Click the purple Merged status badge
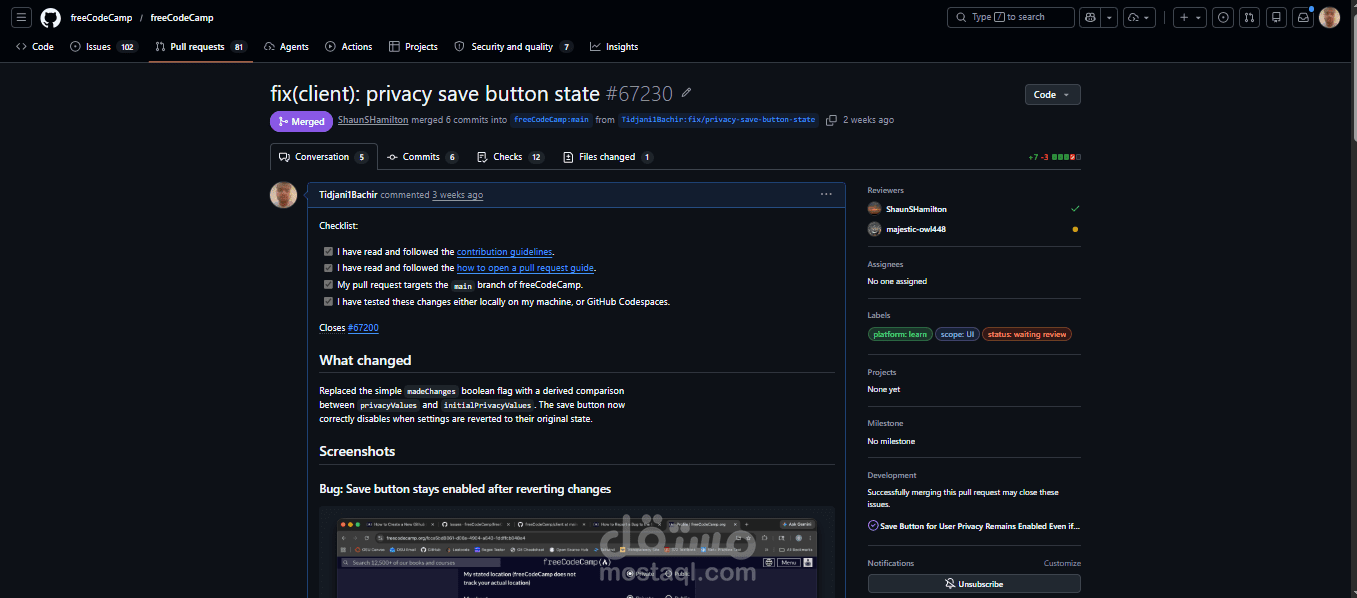The width and height of the screenshot is (1357, 598). 301,121
